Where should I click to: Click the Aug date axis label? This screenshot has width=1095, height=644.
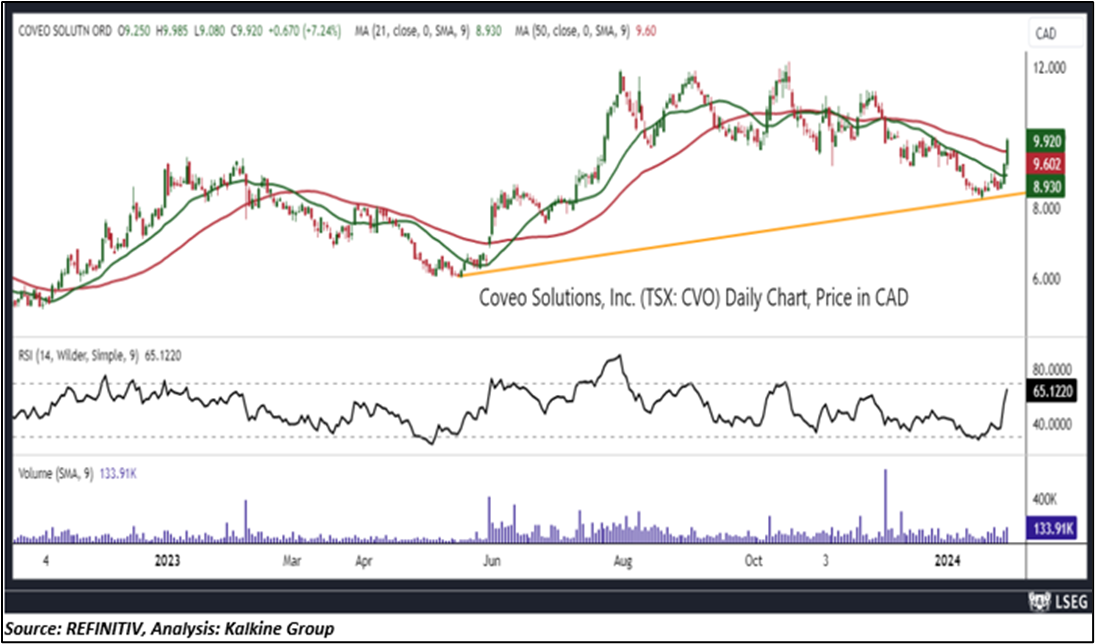click(x=624, y=559)
